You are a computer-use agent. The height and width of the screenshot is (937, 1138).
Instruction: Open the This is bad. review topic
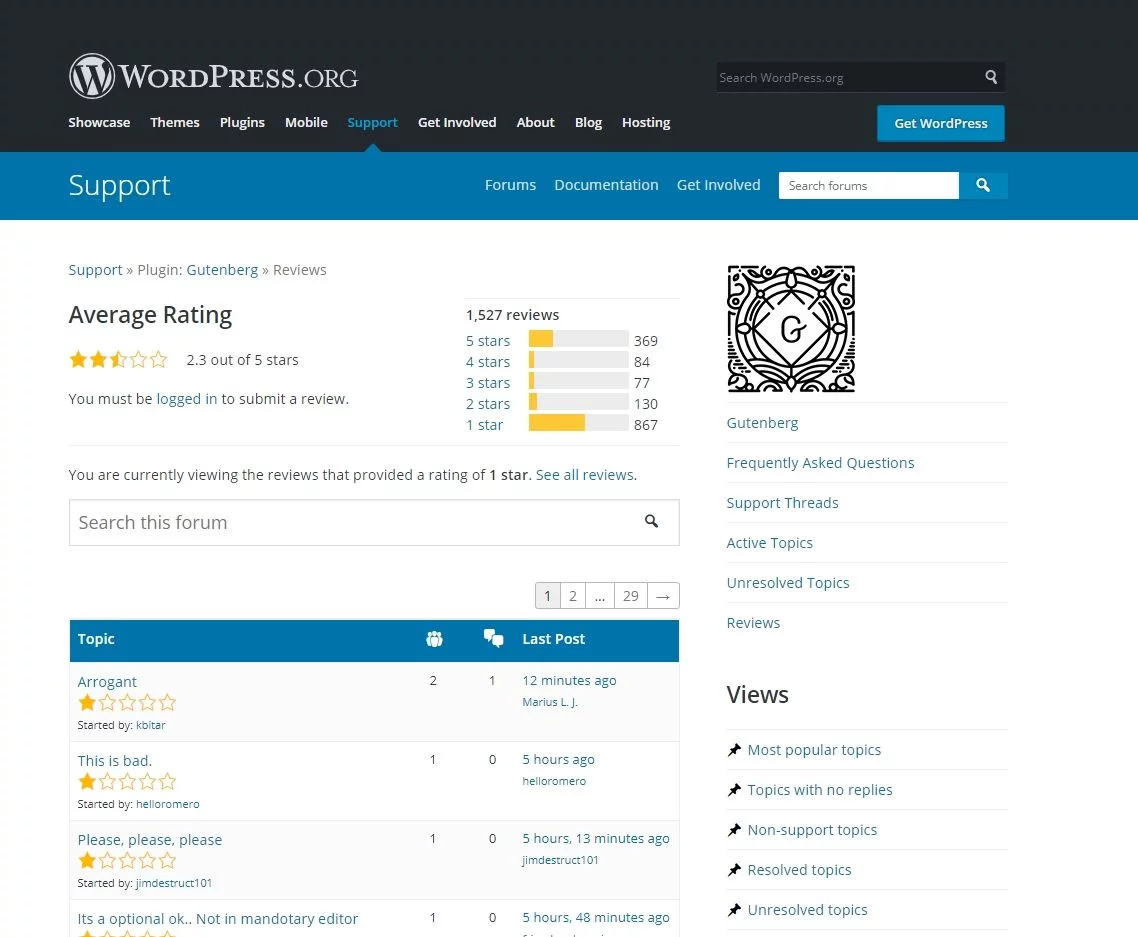point(115,761)
